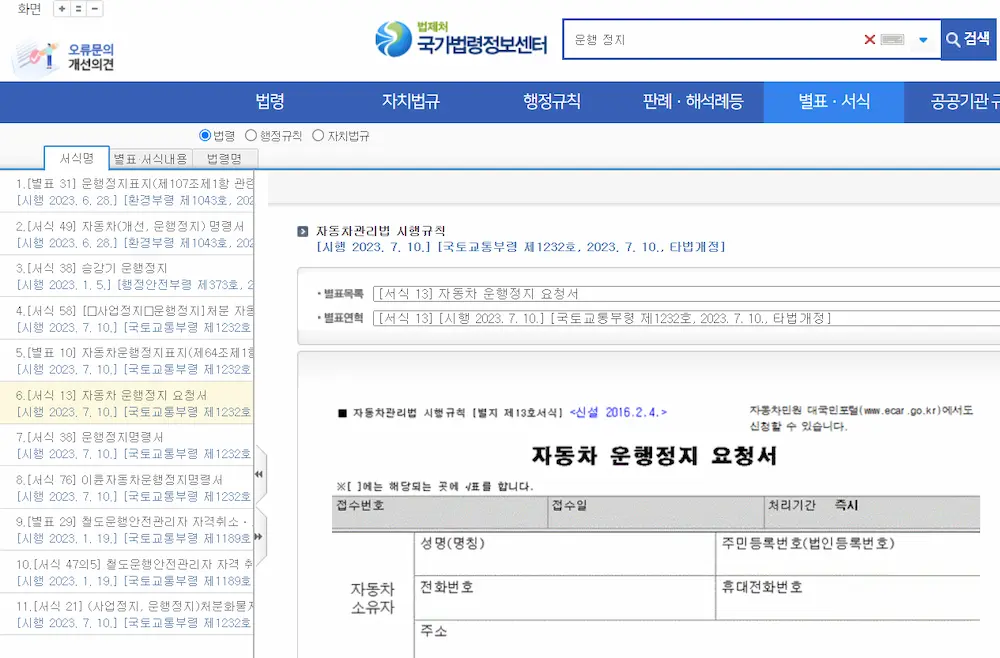Viewport: 1000px width, 658px height.
Task: Reset screen size with equals button
Action: (x=78, y=9)
